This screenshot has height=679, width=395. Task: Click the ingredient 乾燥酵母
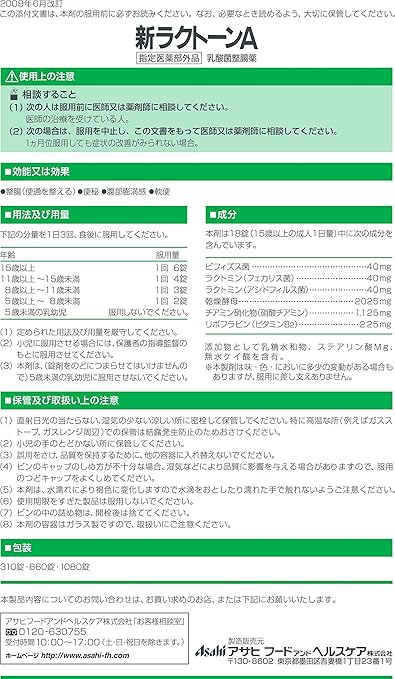click(222, 301)
